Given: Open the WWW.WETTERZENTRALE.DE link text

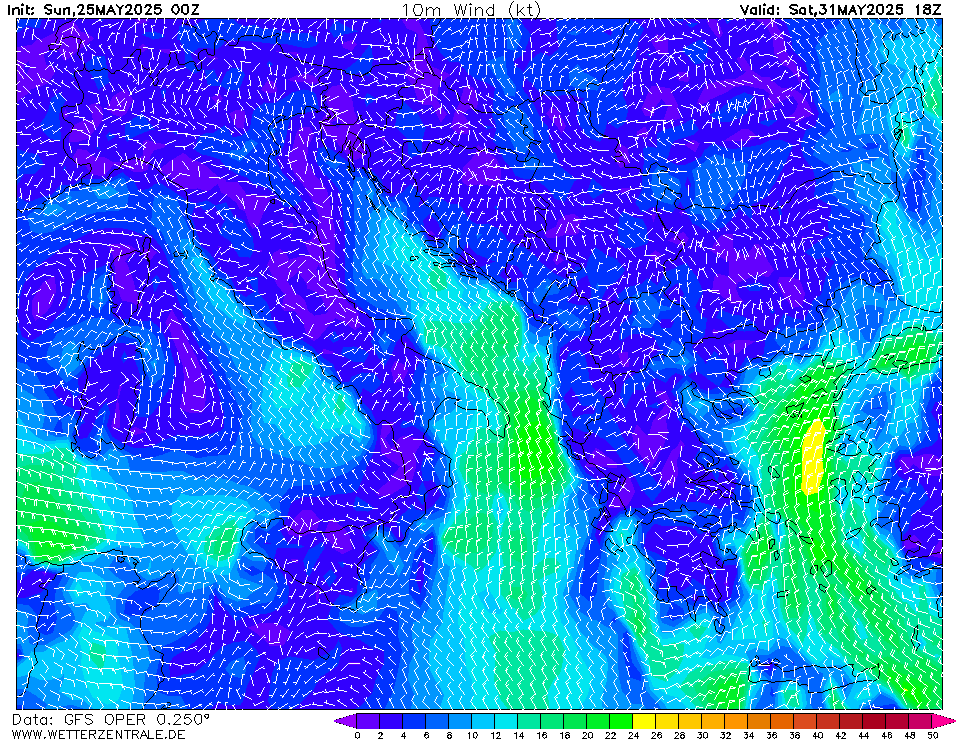Looking at the screenshot, I should coord(98,734).
